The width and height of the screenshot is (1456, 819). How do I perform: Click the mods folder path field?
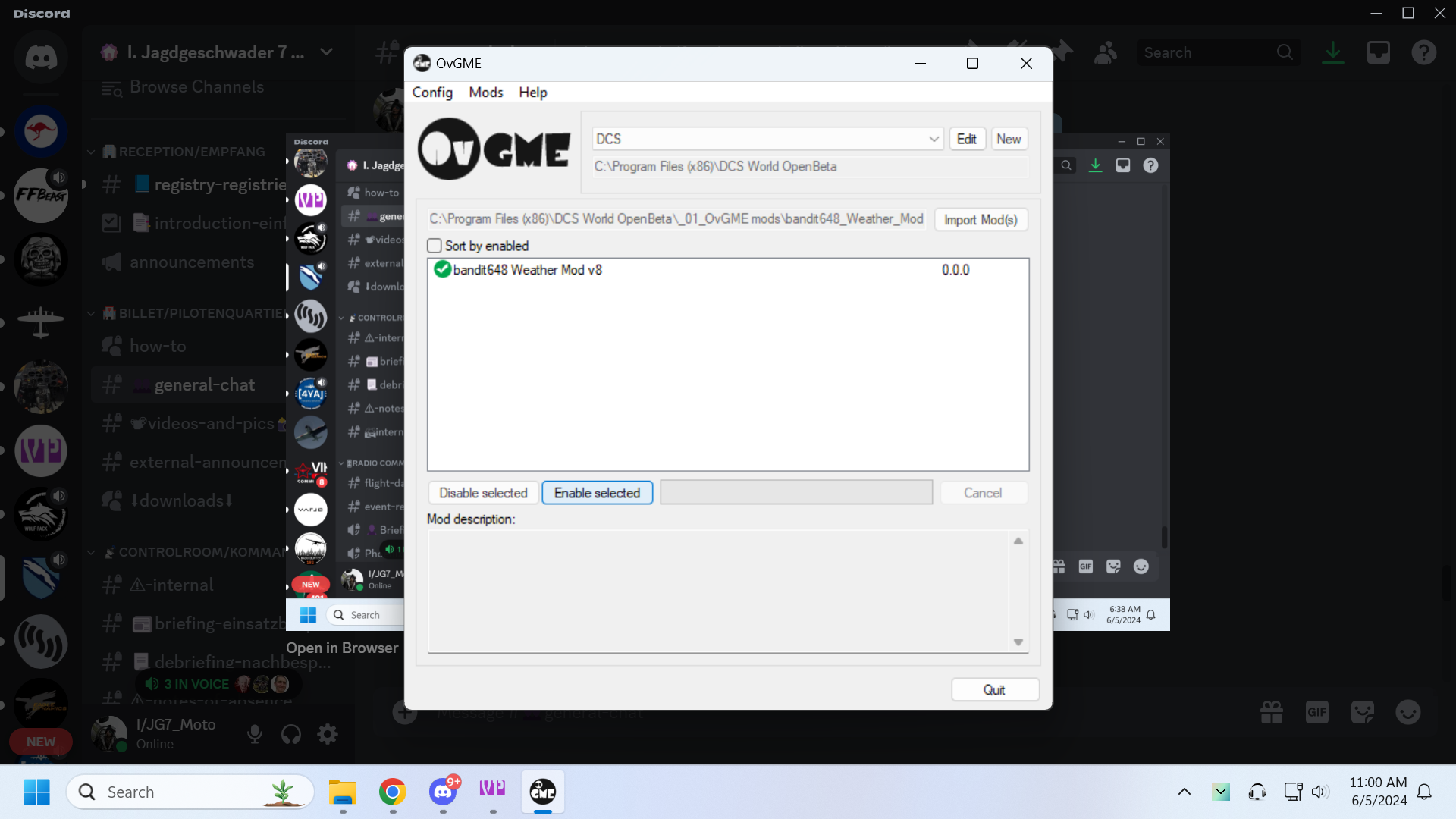pos(676,218)
